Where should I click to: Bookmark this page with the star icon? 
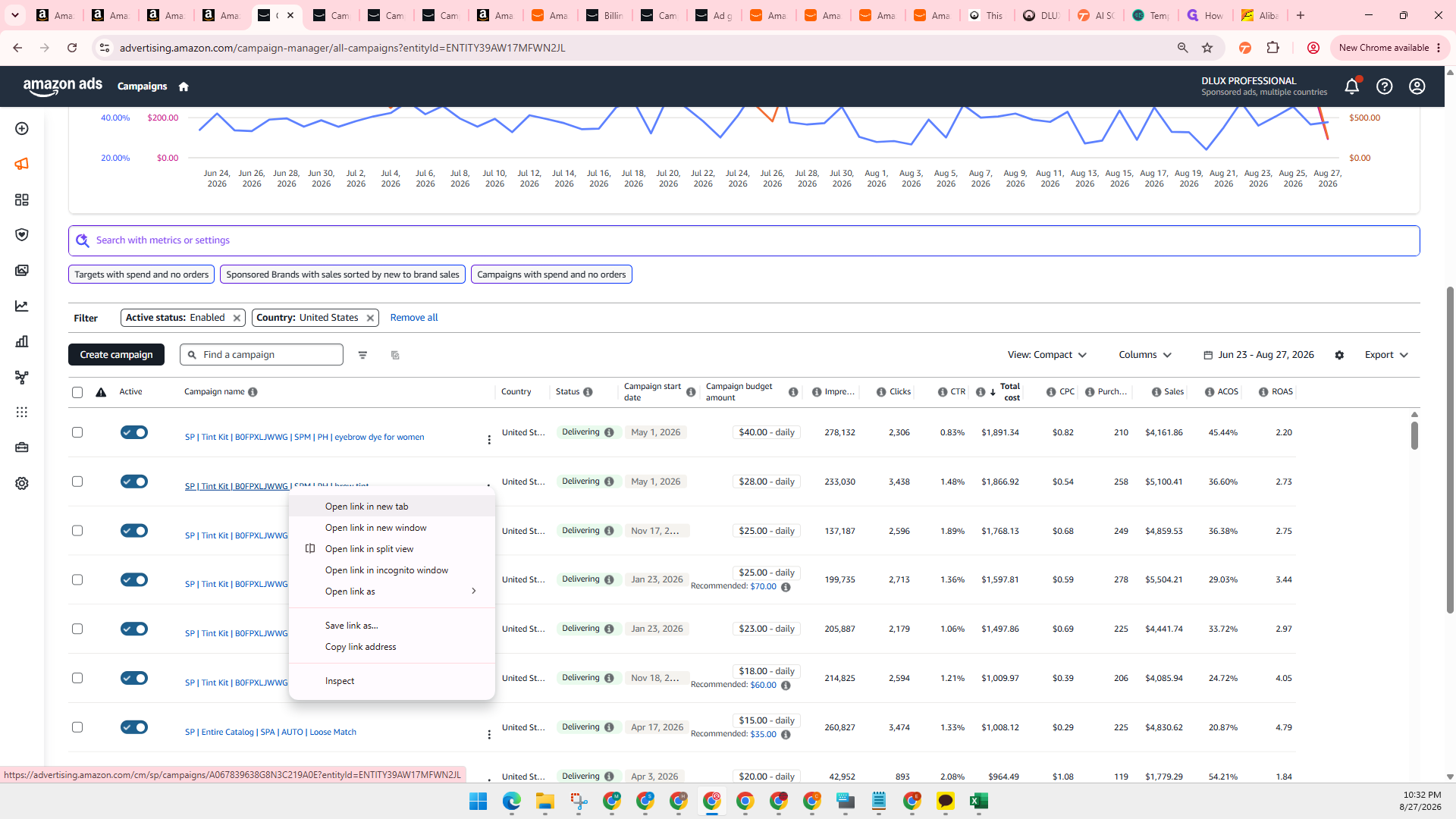1207,48
